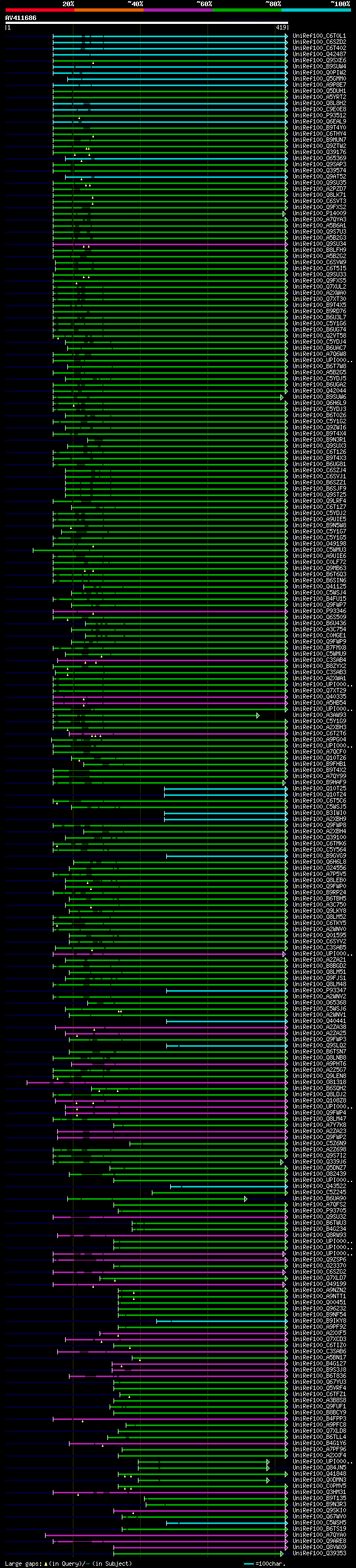The image size is (356, 1568).
Task: Open hit UniRef100_C6SZD2
Action: click(x=319, y=43)
